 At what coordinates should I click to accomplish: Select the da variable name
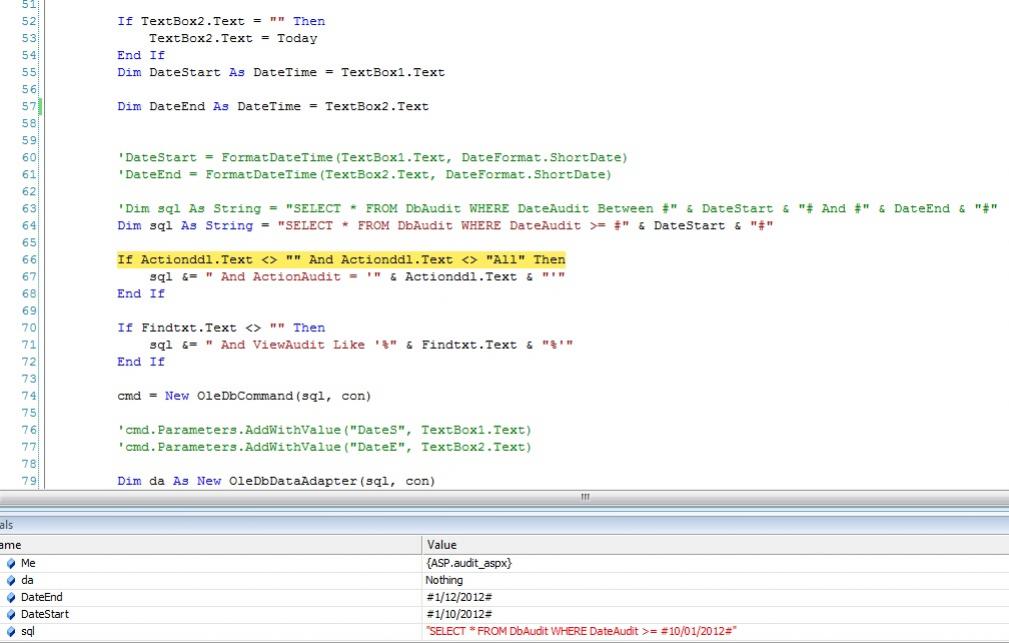27,580
